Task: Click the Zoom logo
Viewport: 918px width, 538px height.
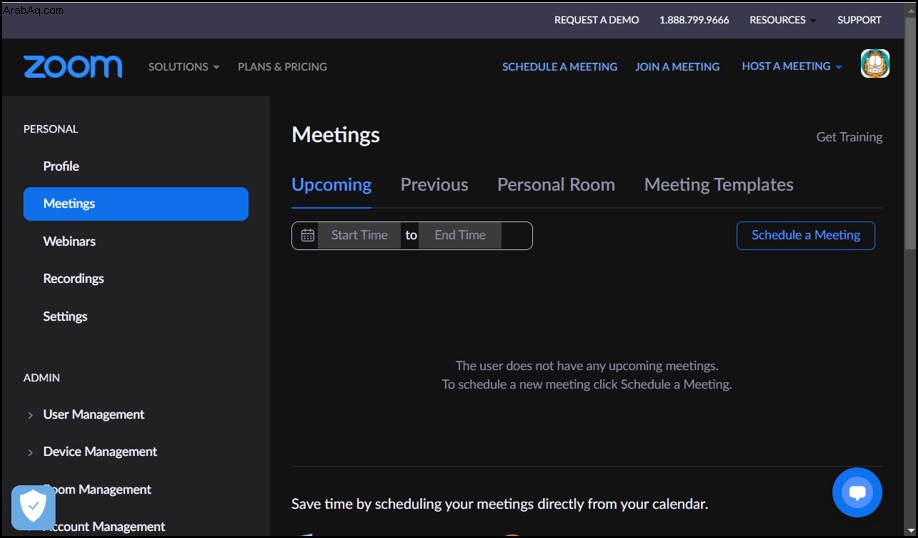Action: [73, 67]
